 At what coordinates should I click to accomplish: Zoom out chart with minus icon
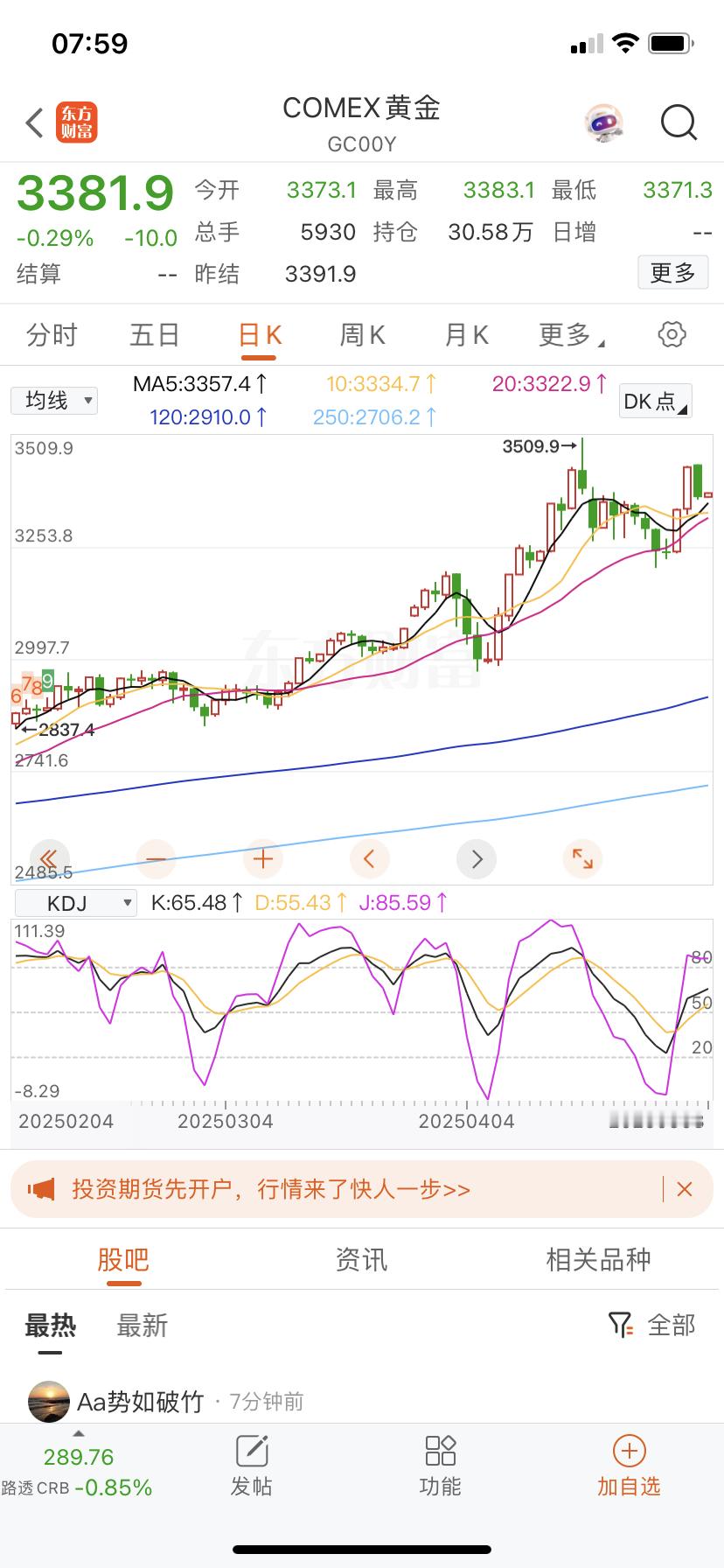click(156, 859)
